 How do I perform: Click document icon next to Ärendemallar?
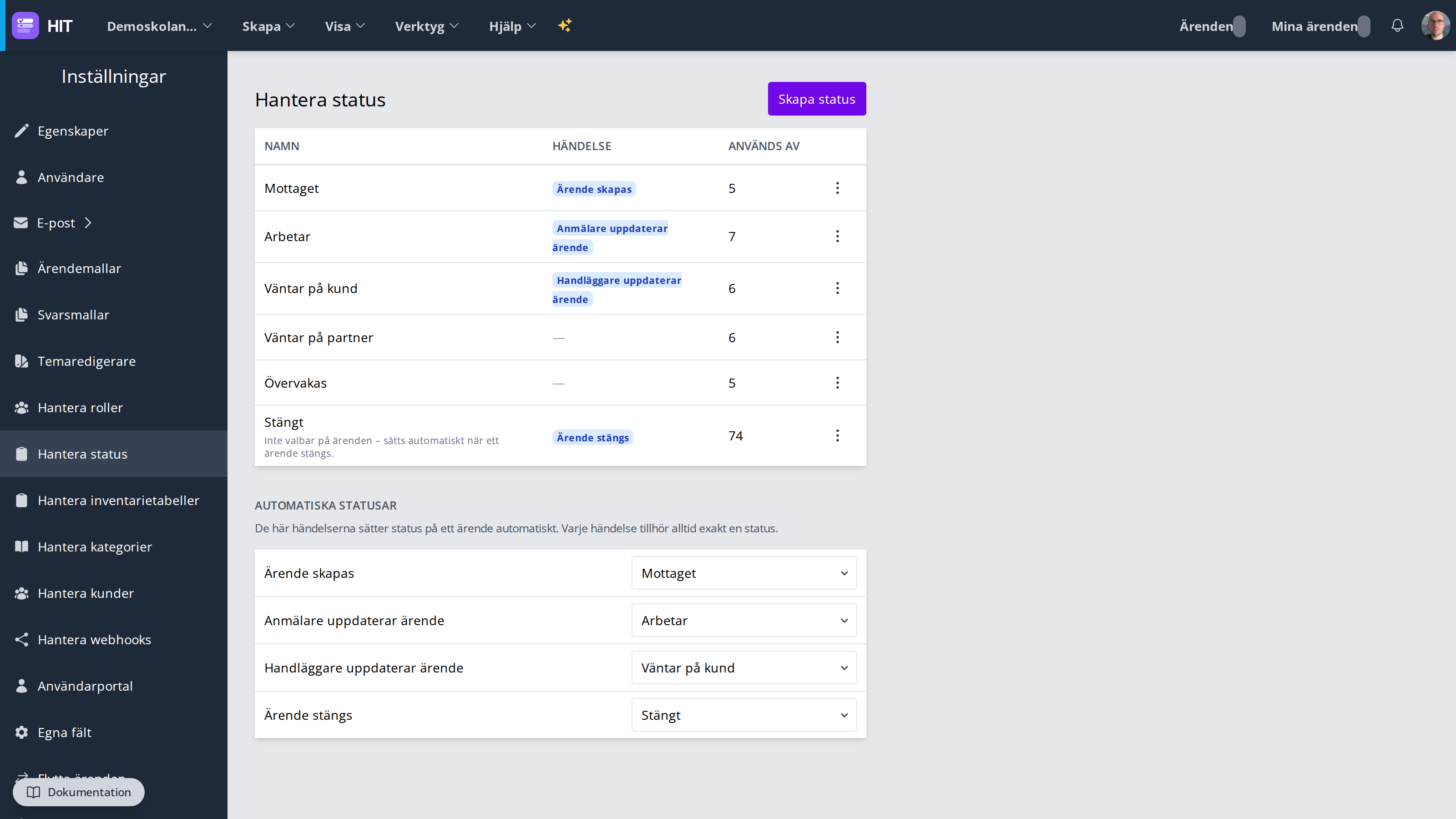coord(21,268)
